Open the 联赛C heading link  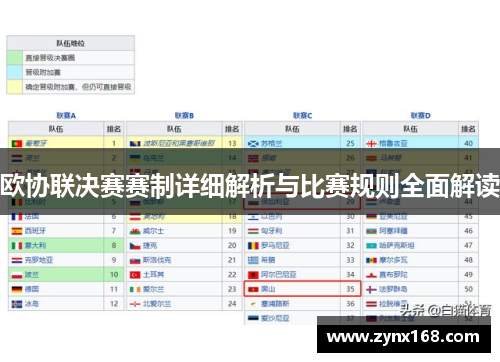click(x=303, y=116)
